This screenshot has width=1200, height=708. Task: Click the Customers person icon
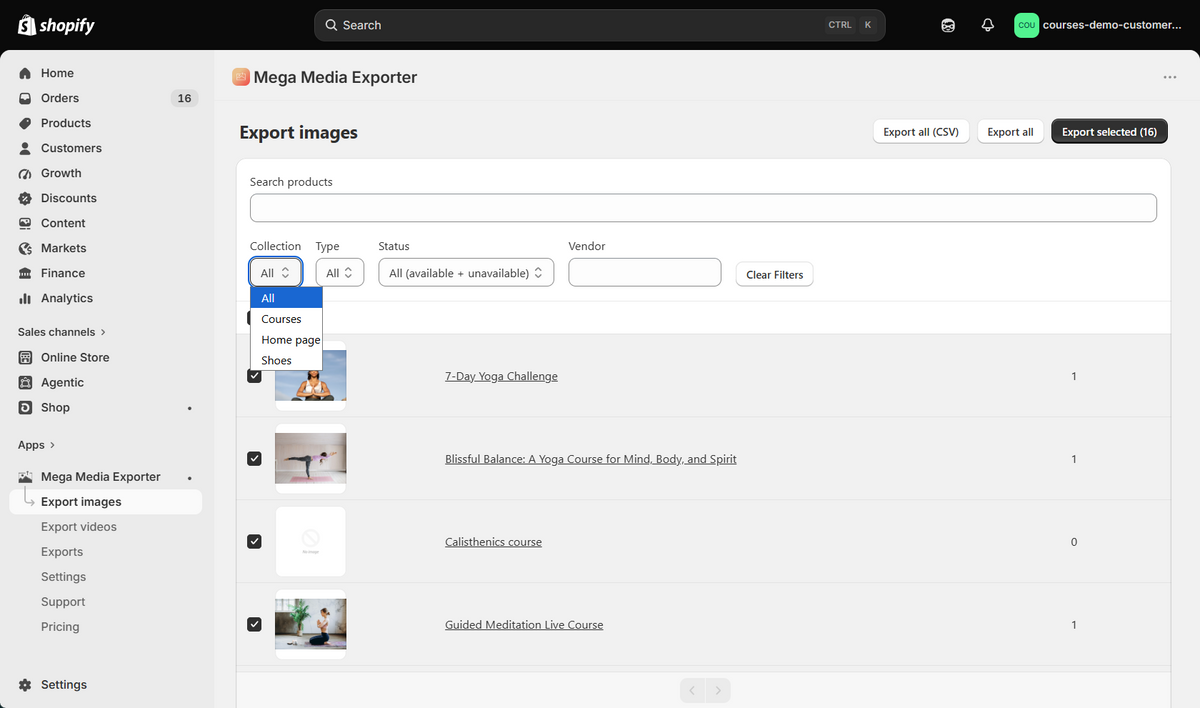point(25,148)
